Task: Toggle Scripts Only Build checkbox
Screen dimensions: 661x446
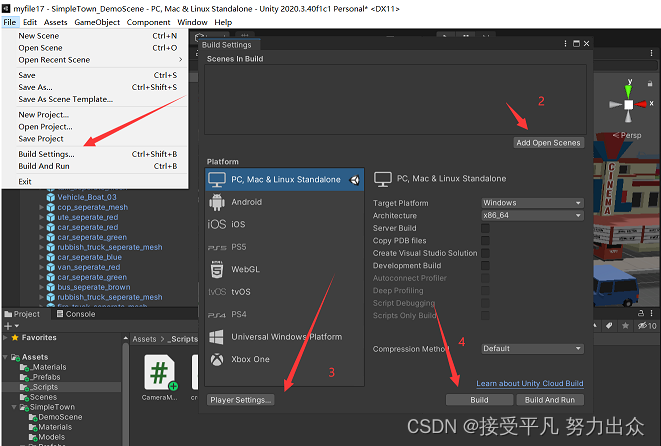Action: click(485, 315)
